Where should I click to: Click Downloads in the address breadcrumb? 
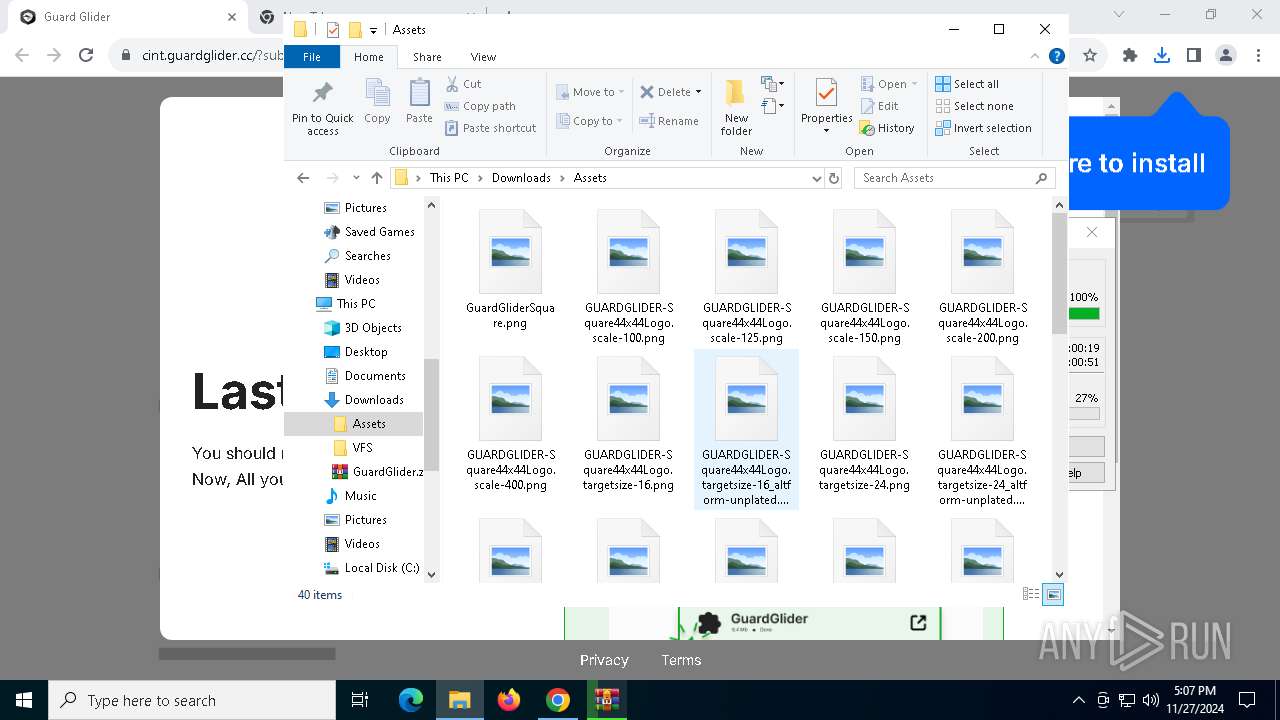tap(521, 178)
